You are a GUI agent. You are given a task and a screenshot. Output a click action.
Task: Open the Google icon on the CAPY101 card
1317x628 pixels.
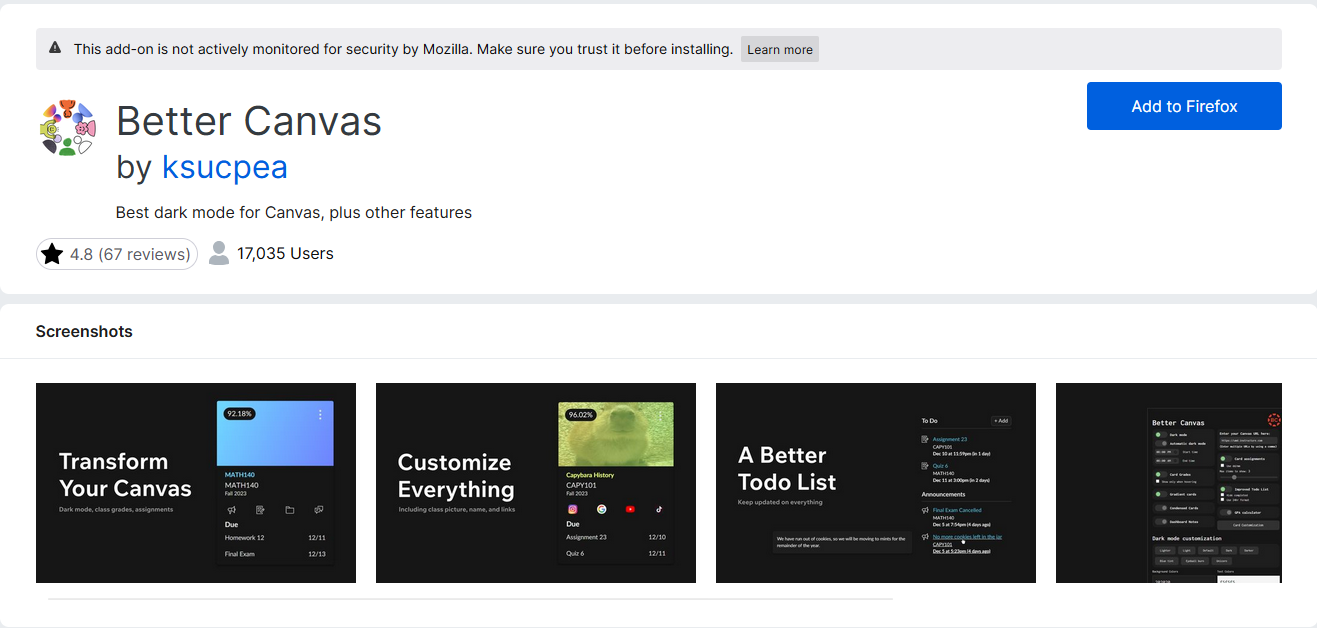[x=602, y=509]
